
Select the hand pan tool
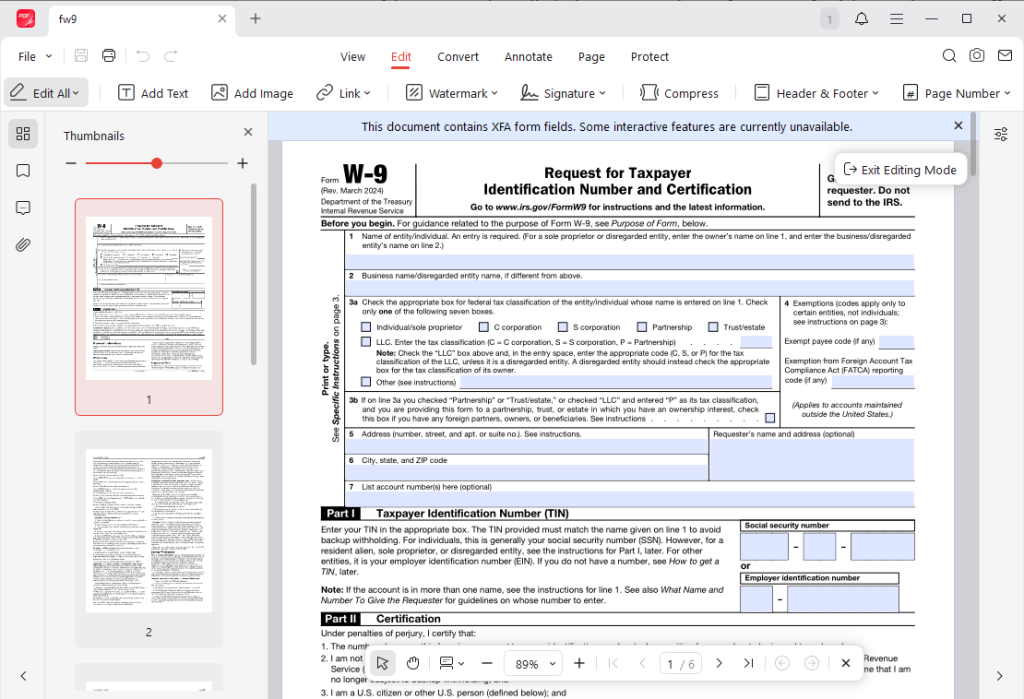point(413,664)
